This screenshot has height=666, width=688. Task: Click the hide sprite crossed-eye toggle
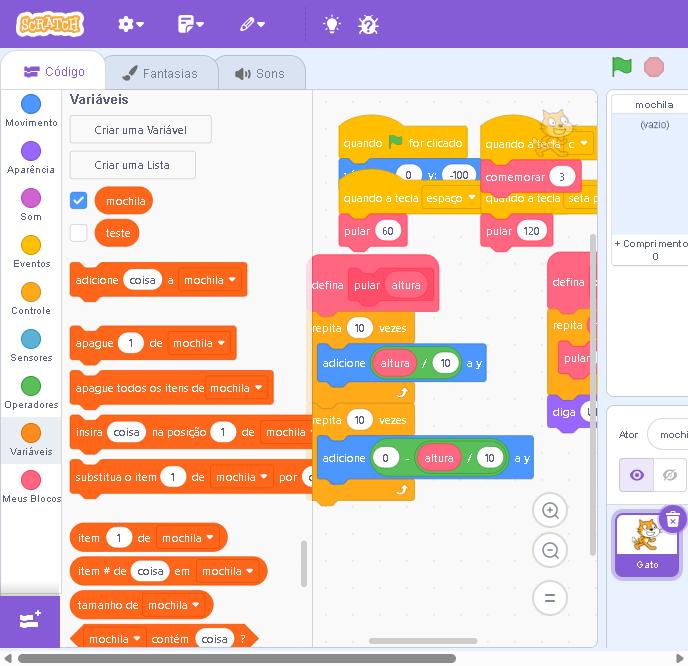670,475
